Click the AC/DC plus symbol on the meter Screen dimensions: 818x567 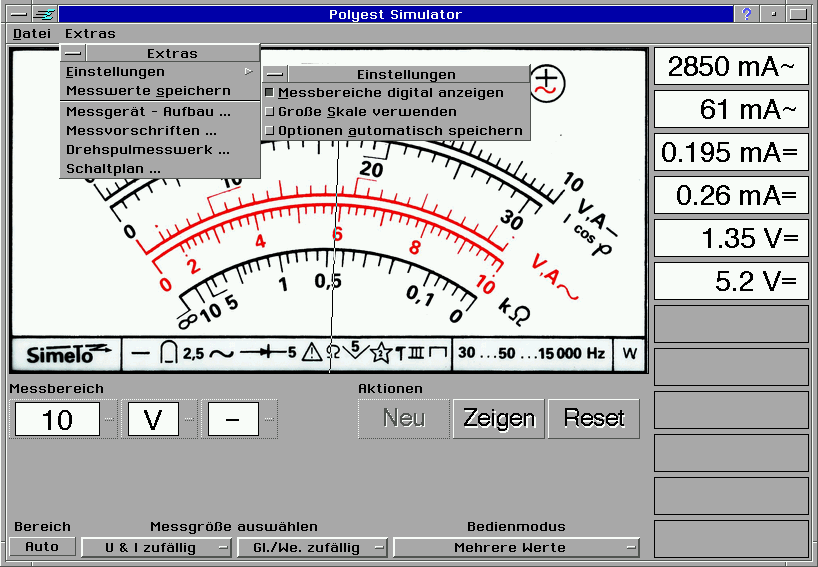click(x=547, y=82)
